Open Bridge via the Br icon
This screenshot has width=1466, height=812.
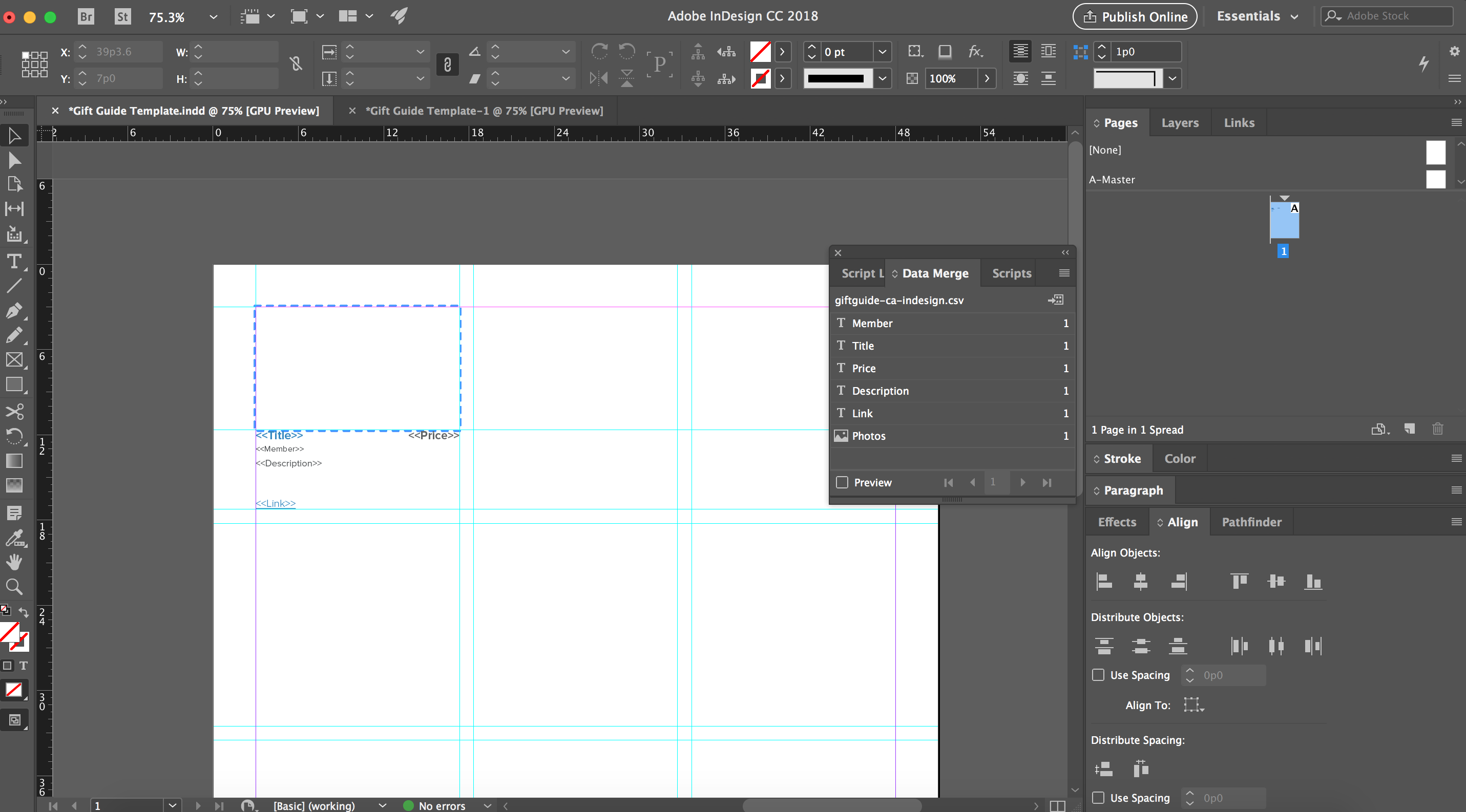[86, 16]
